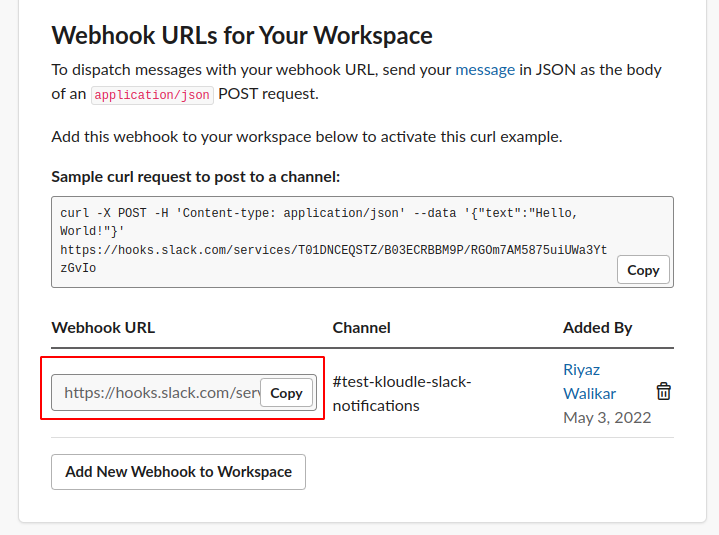This screenshot has width=719, height=535.
Task: Copy the webhook URL
Action: 286,393
